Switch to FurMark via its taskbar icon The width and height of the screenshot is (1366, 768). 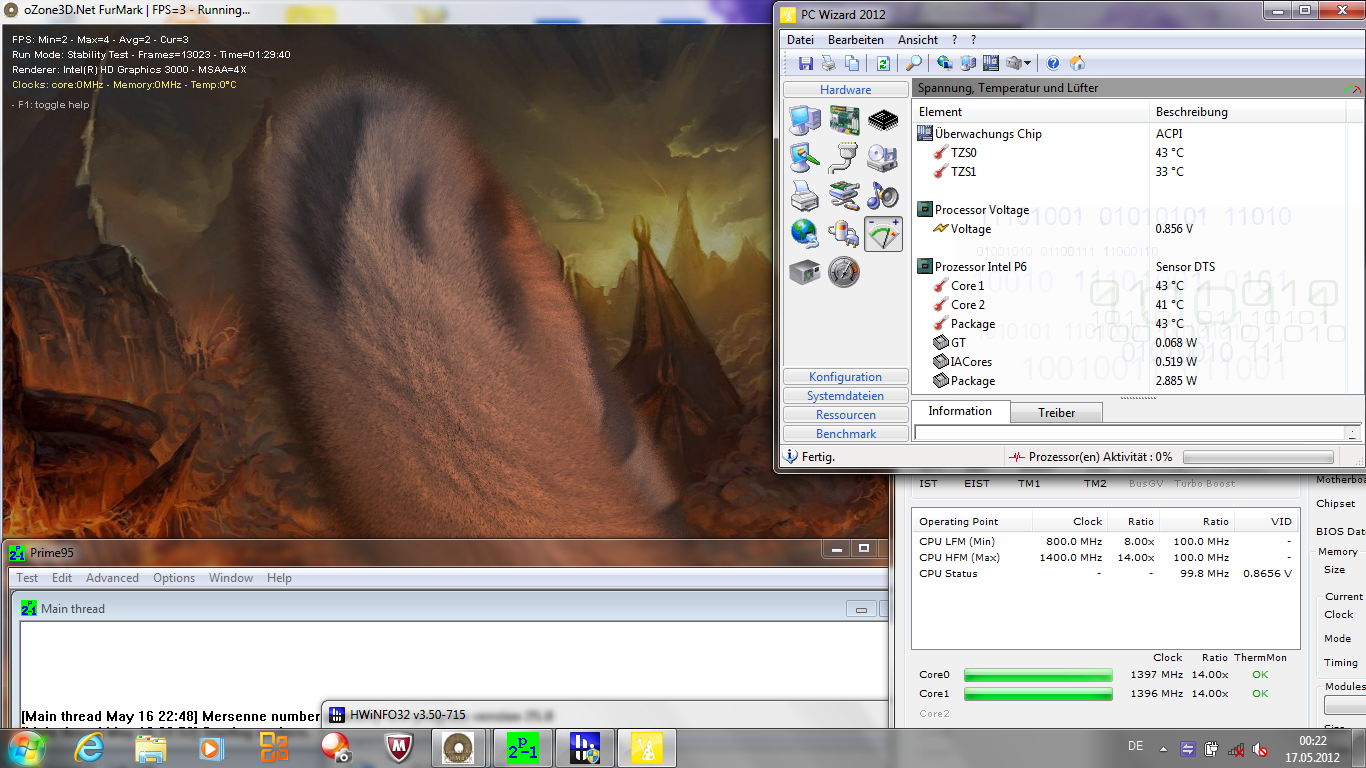[x=460, y=748]
